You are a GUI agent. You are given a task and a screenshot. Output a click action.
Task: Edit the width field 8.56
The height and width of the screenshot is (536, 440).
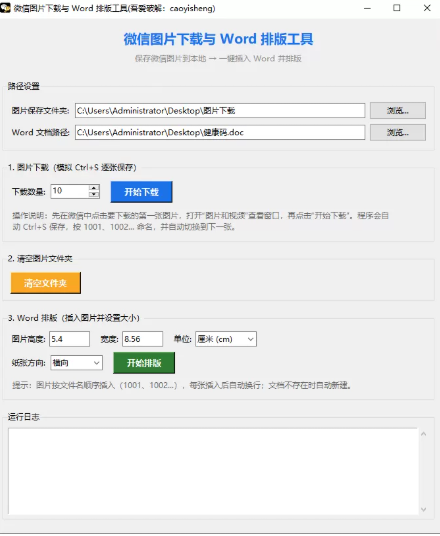coord(142,339)
